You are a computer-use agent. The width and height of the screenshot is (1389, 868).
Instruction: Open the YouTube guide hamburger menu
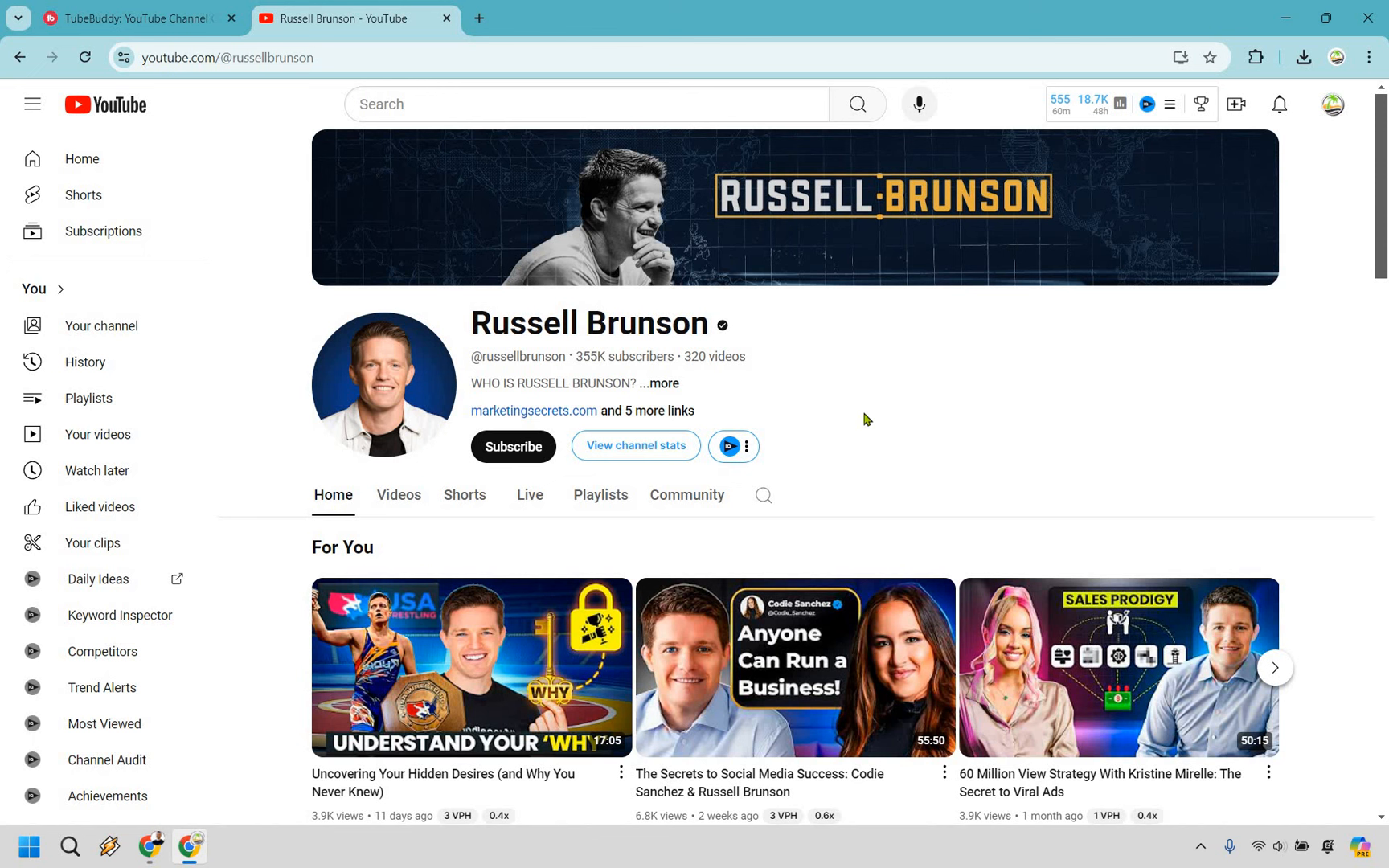coord(32,104)
